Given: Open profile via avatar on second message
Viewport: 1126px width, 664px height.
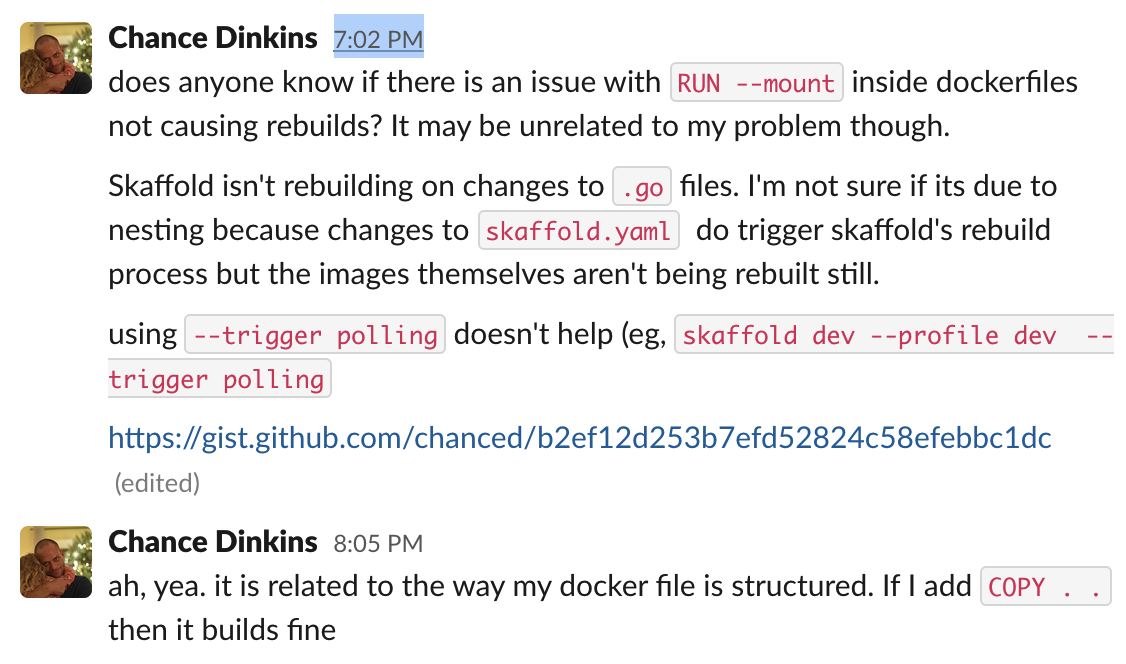Looking at the screenshot, I should (x=55, y=562).
